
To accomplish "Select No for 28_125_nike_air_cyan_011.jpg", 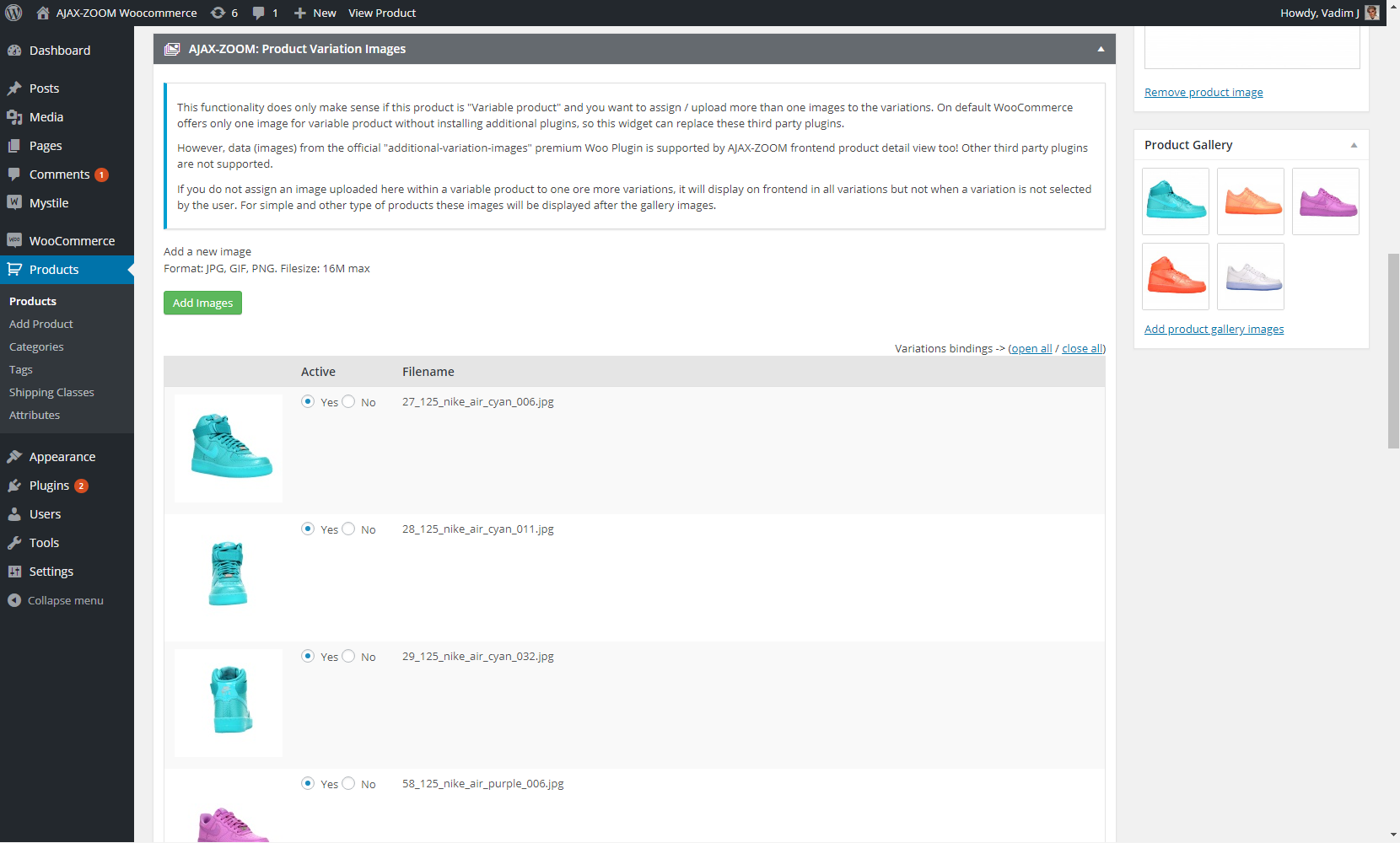I will click(348, 529).
